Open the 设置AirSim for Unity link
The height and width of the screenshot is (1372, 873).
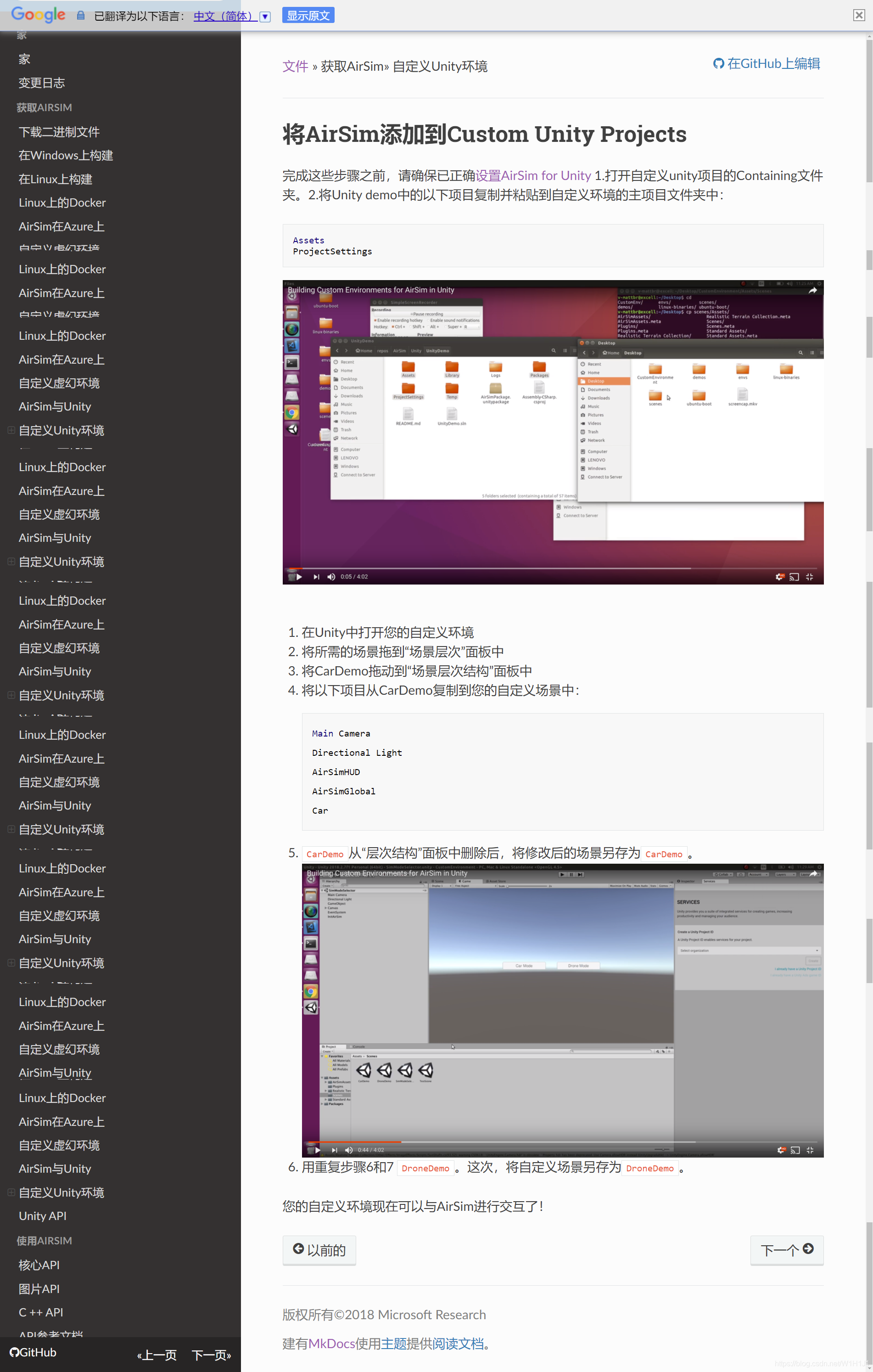tap(533, 175)
